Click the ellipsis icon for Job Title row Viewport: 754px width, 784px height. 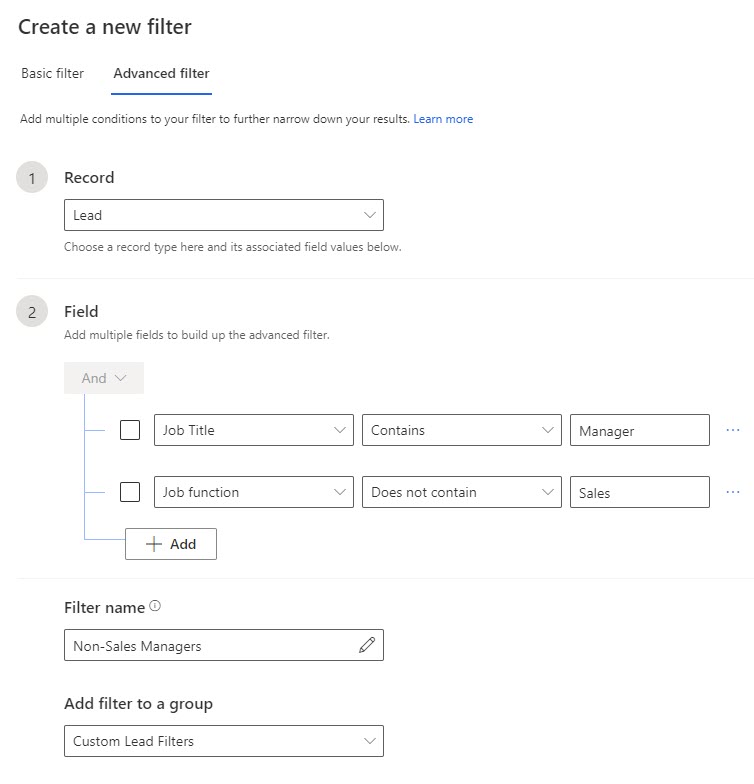pos(732,430)
